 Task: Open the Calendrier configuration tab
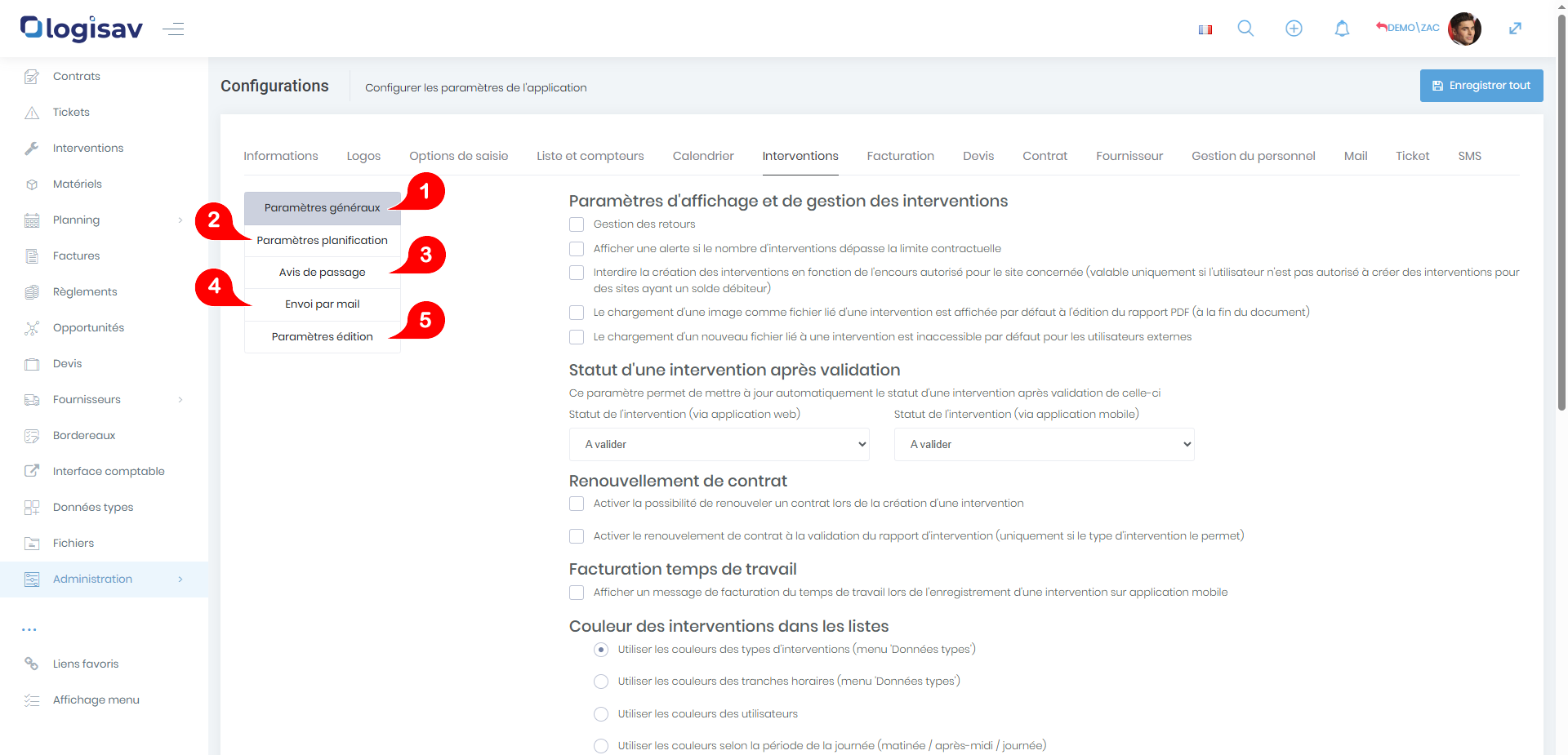click(702, 156)
